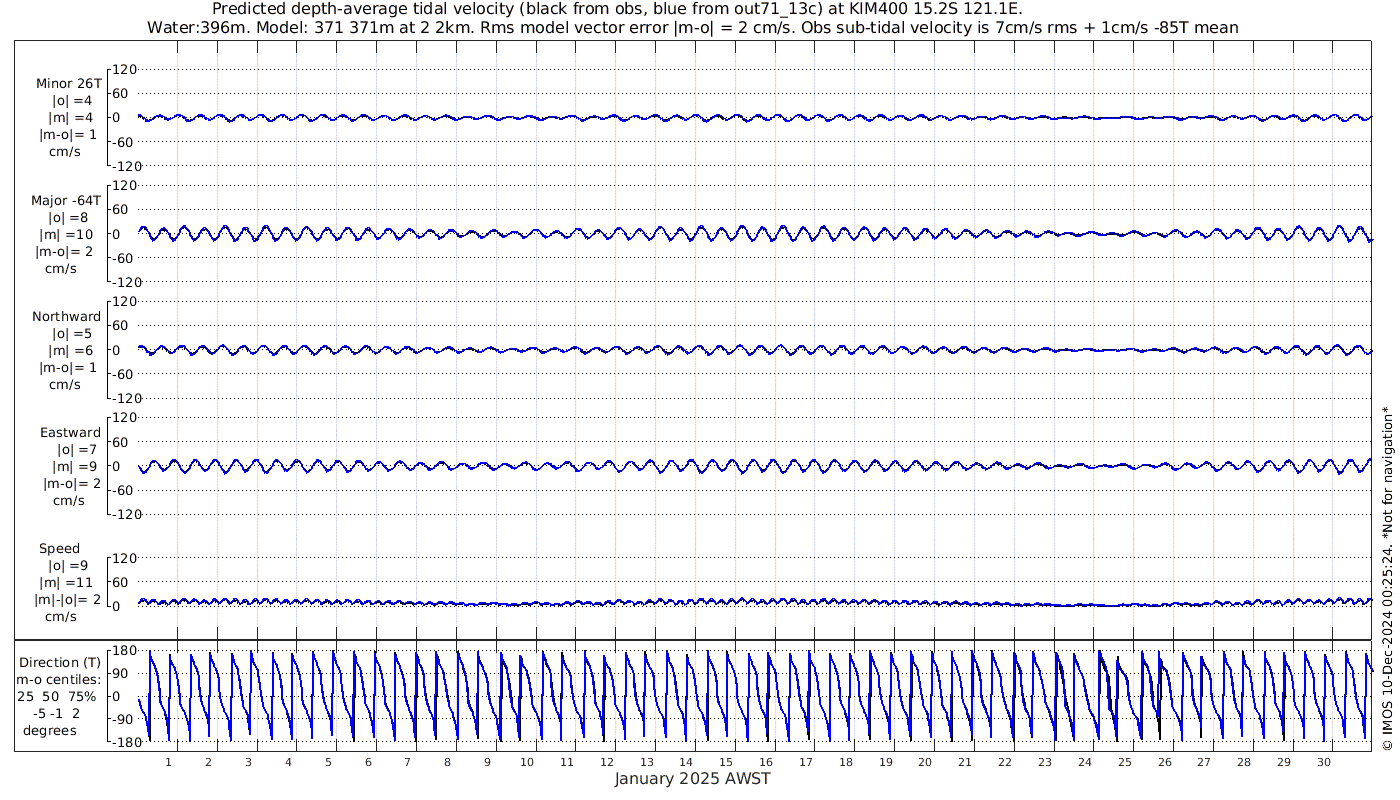
Task: Click the 180 tick on the Direction panel
Action: [125, 651]
